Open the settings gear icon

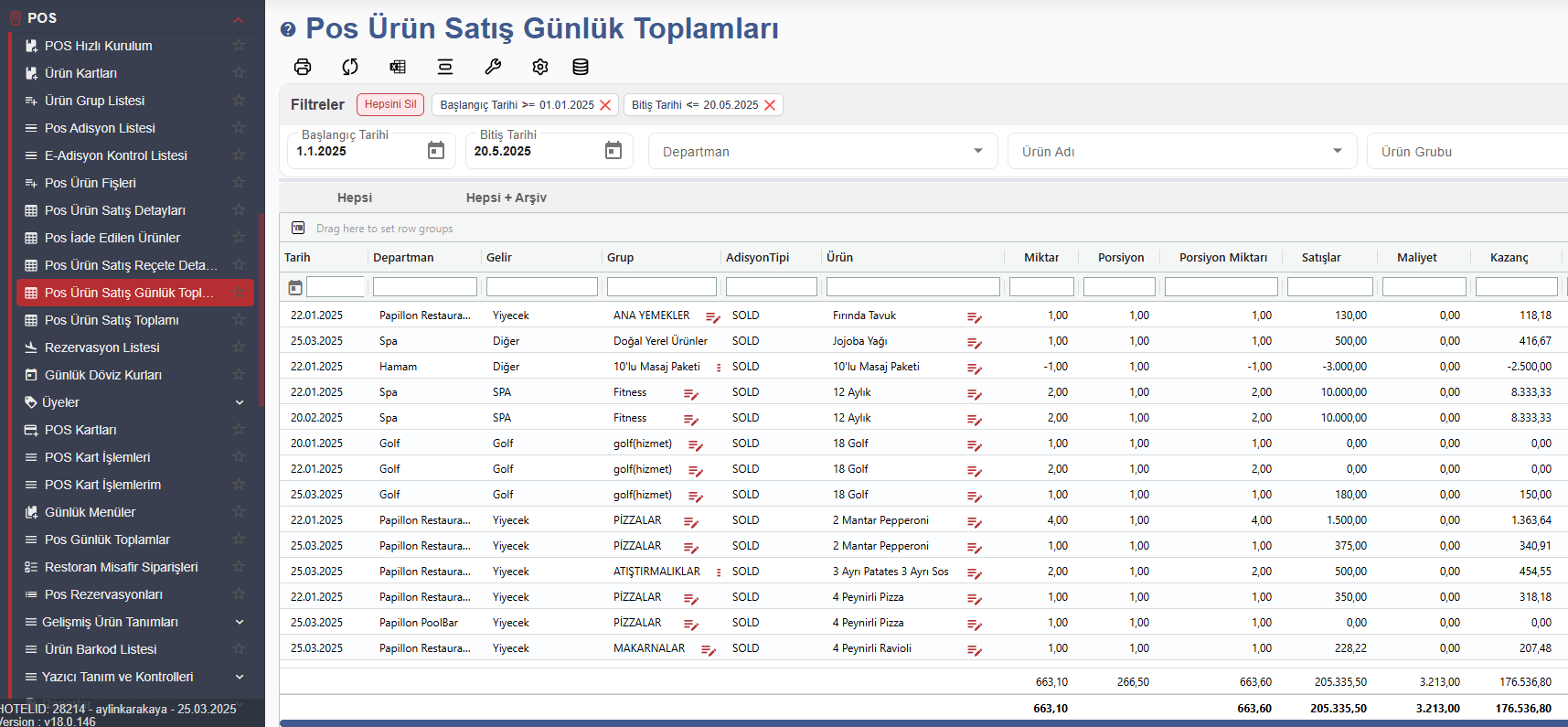coord(540,67)
